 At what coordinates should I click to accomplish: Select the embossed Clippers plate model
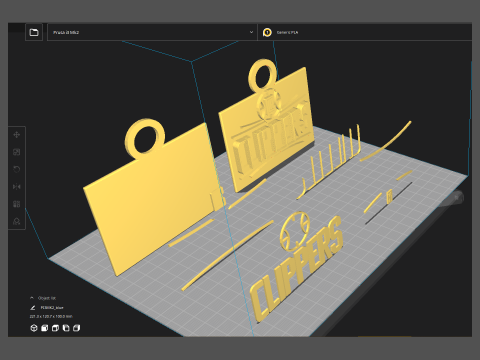point(267,128)
